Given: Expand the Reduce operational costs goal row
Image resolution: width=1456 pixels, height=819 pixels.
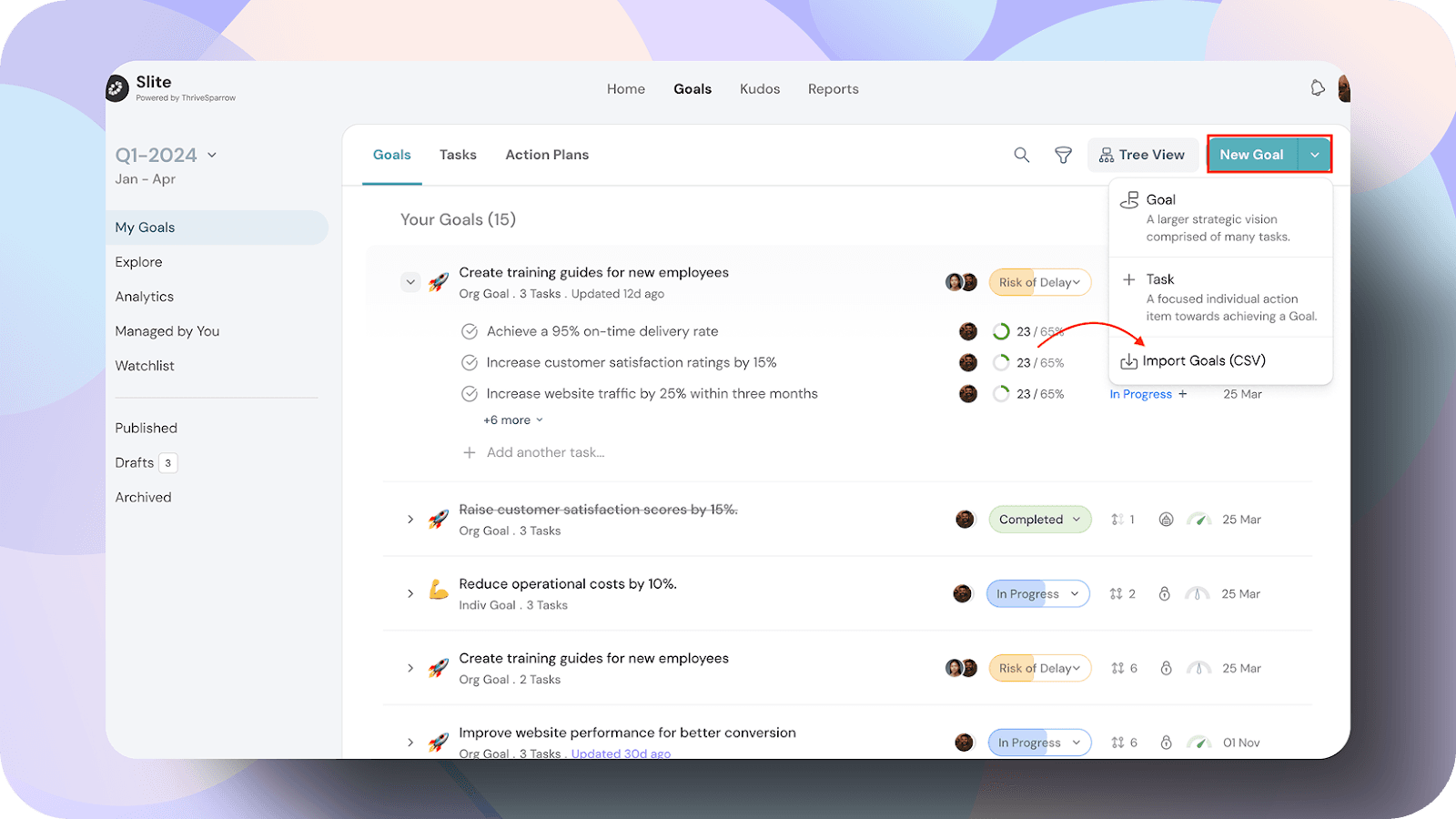Looking at the screenshot, I should point(410,594).
